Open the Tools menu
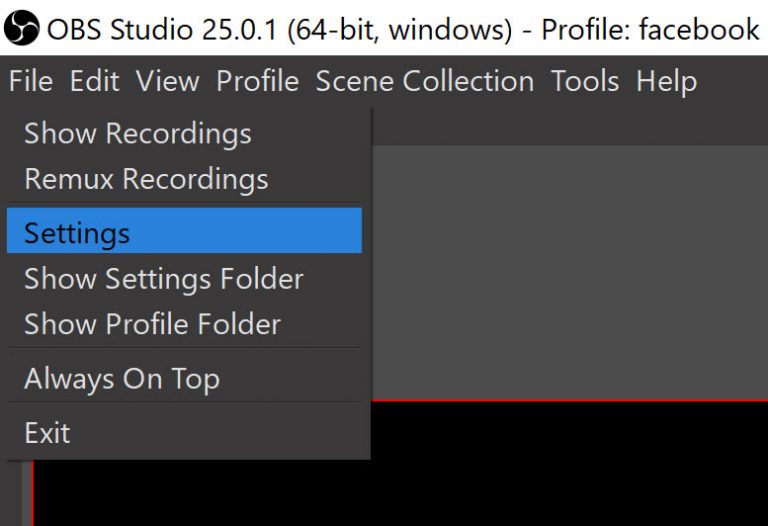 coord(585,81)
